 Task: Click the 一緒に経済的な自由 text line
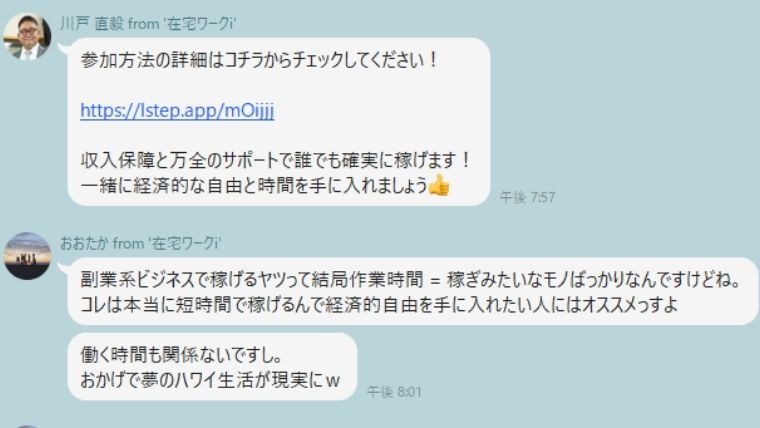[265, 185]
